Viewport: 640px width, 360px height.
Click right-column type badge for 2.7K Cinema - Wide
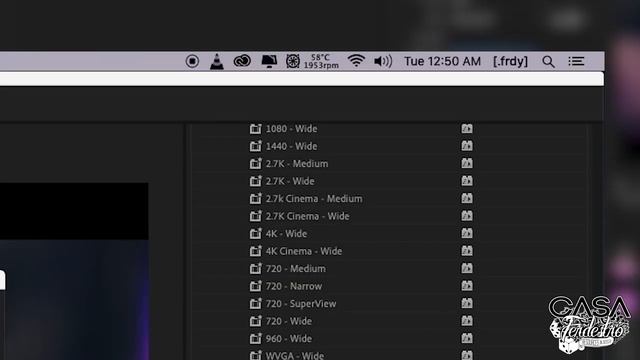[x=467, y=216]
